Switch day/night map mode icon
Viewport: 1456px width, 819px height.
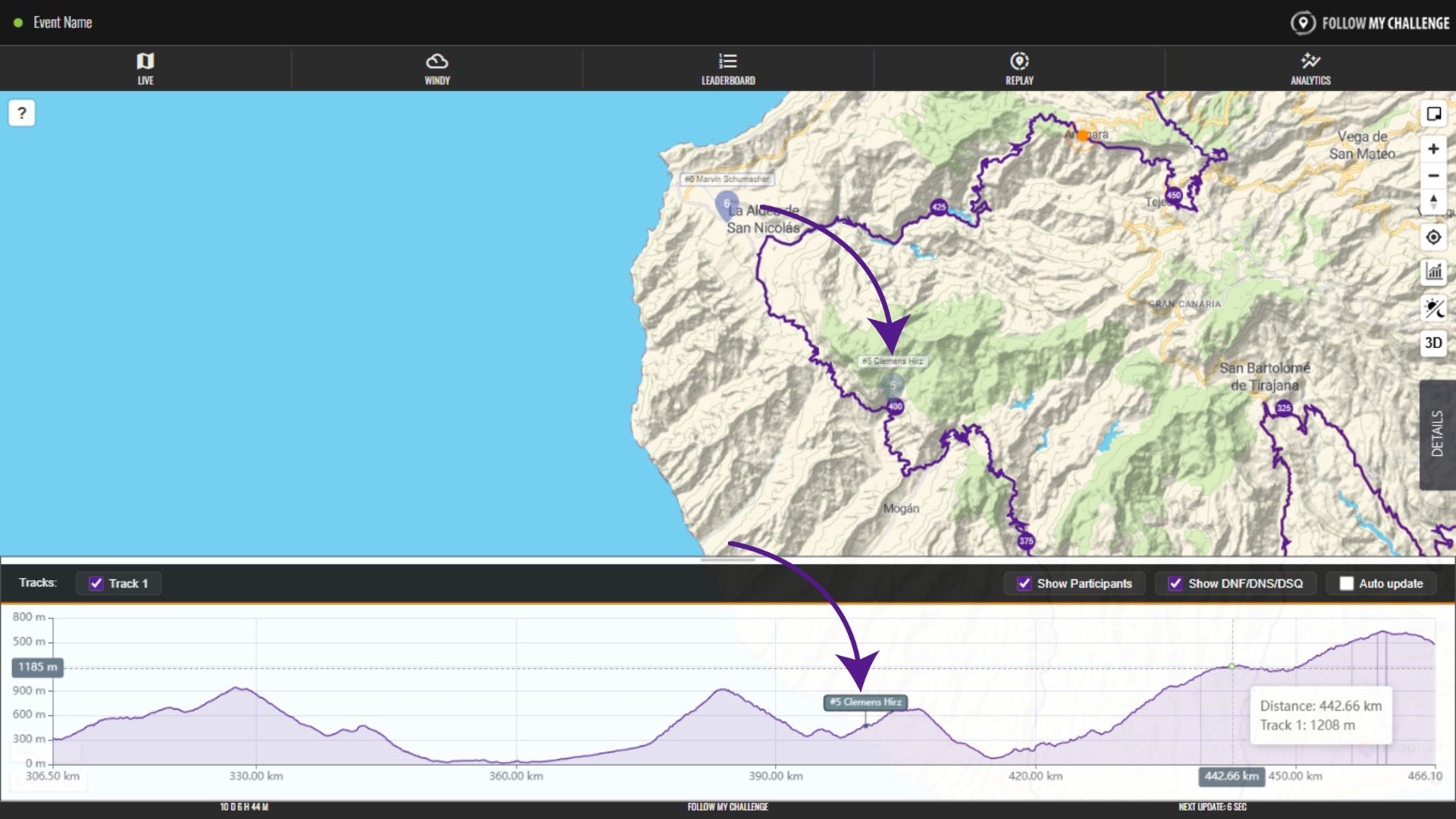(x=1433, y=308)
